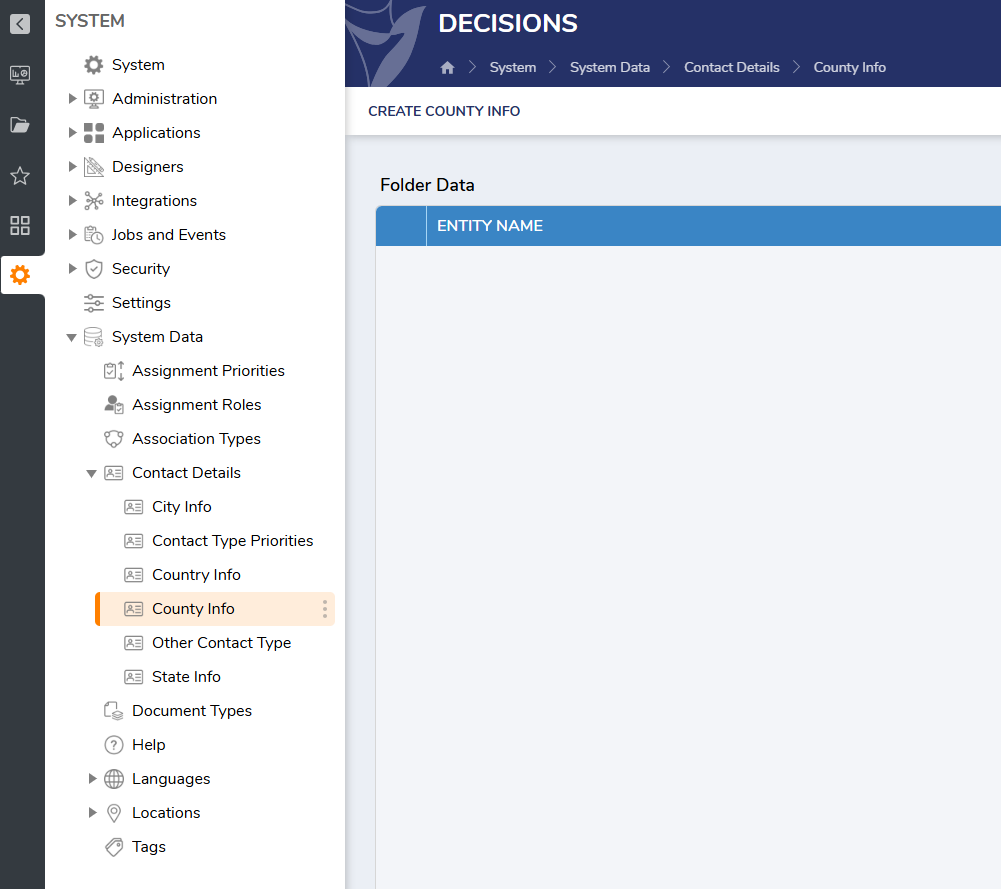Viewport: 1001px width, 889px height.
Task: Click the Entity Name column header
Action: (x=490, y=226)
